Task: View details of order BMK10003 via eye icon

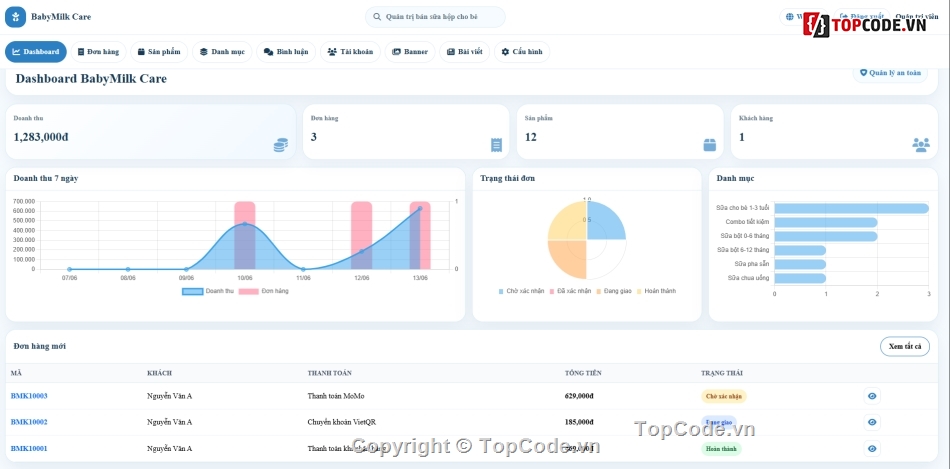Action: [872, 396]
